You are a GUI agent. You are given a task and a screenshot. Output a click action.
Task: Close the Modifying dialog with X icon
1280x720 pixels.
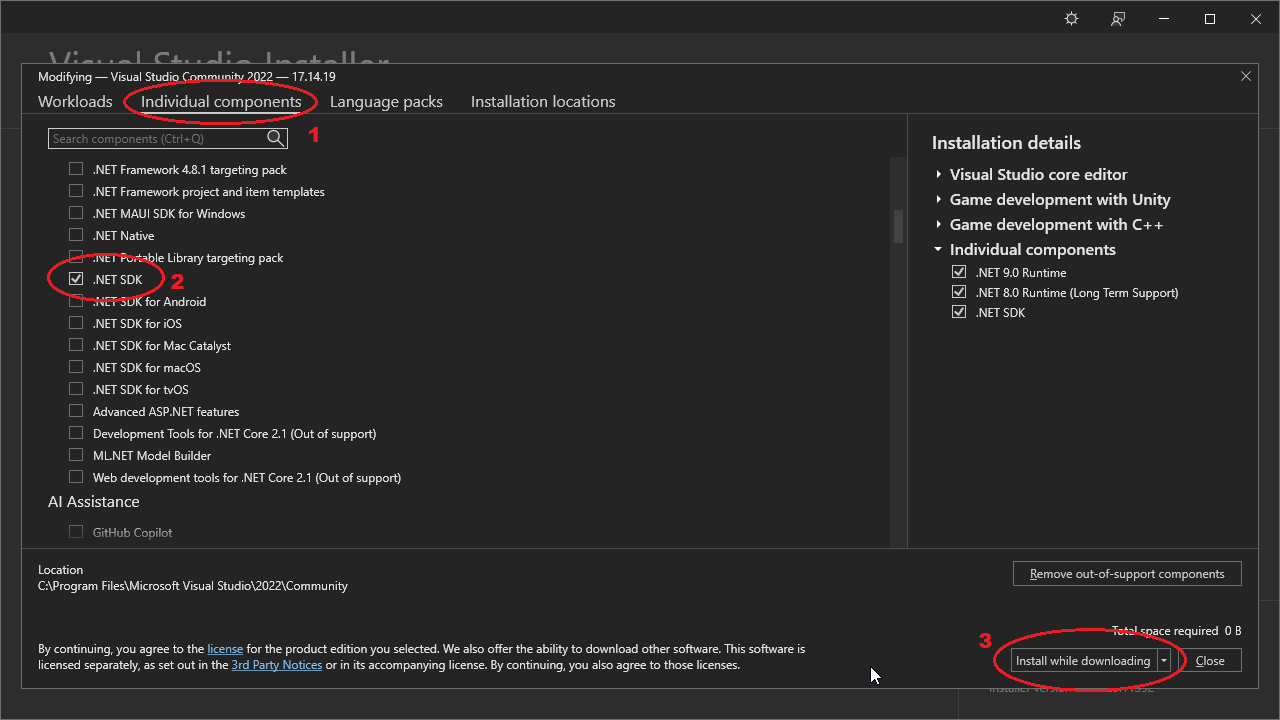tap(1245, 76)
